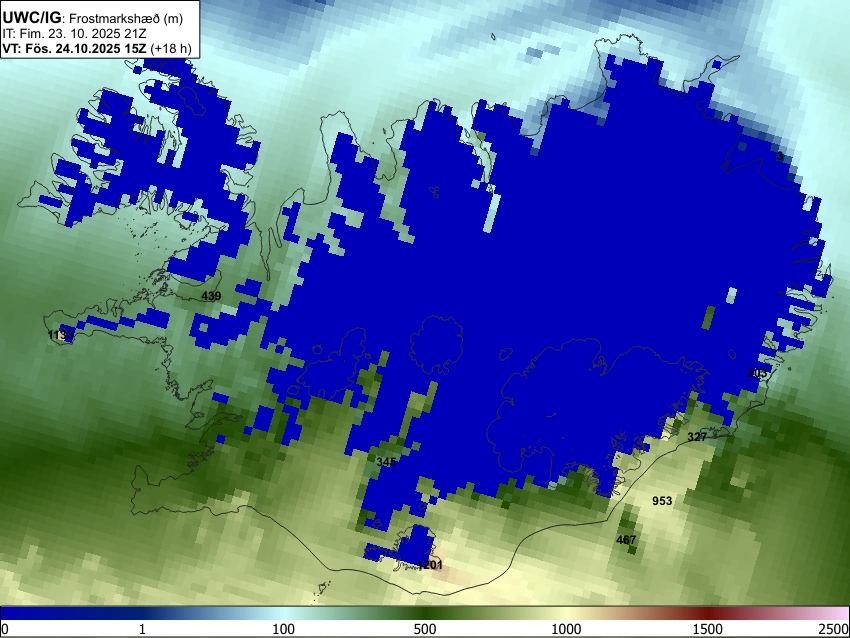Viewport: 850px width, 638px height.
Task: Click the legend tick label 1500
Action: pos(708,629)
